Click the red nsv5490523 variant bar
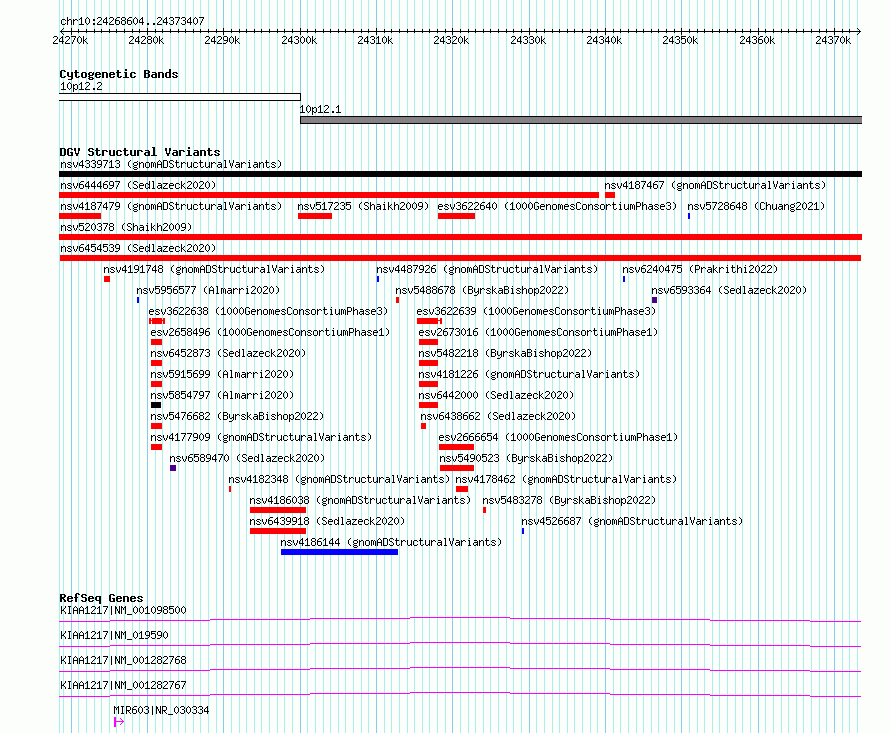 click(457, 468)
